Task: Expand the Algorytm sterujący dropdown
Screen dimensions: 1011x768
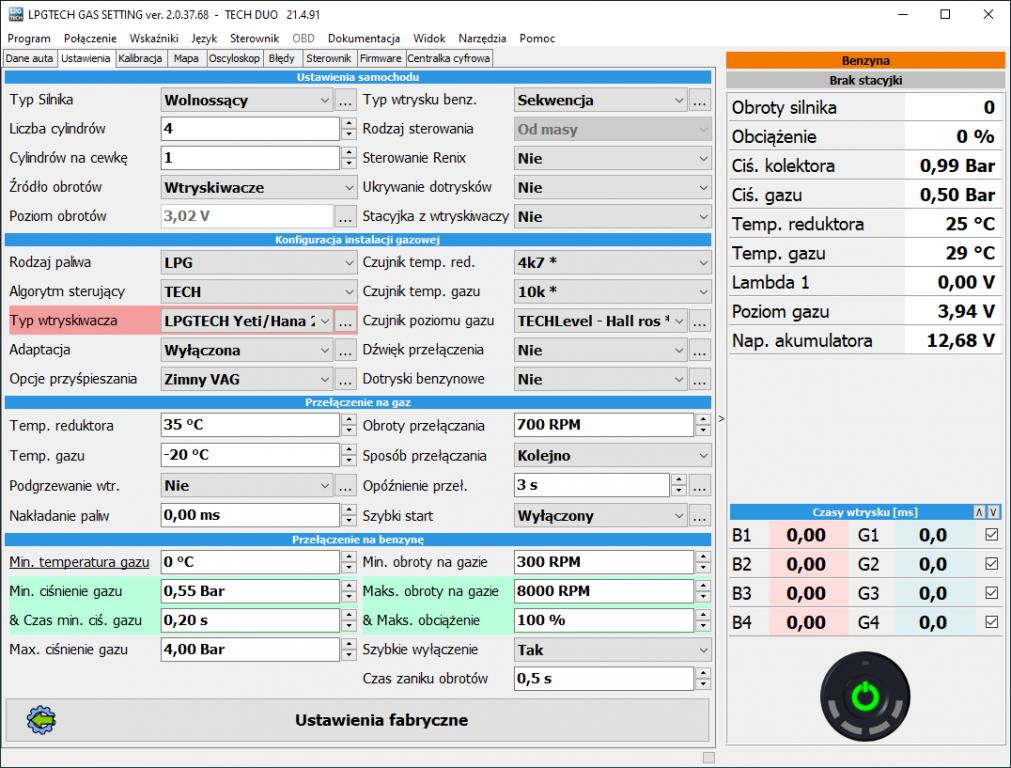Action: tap(259, 292)
